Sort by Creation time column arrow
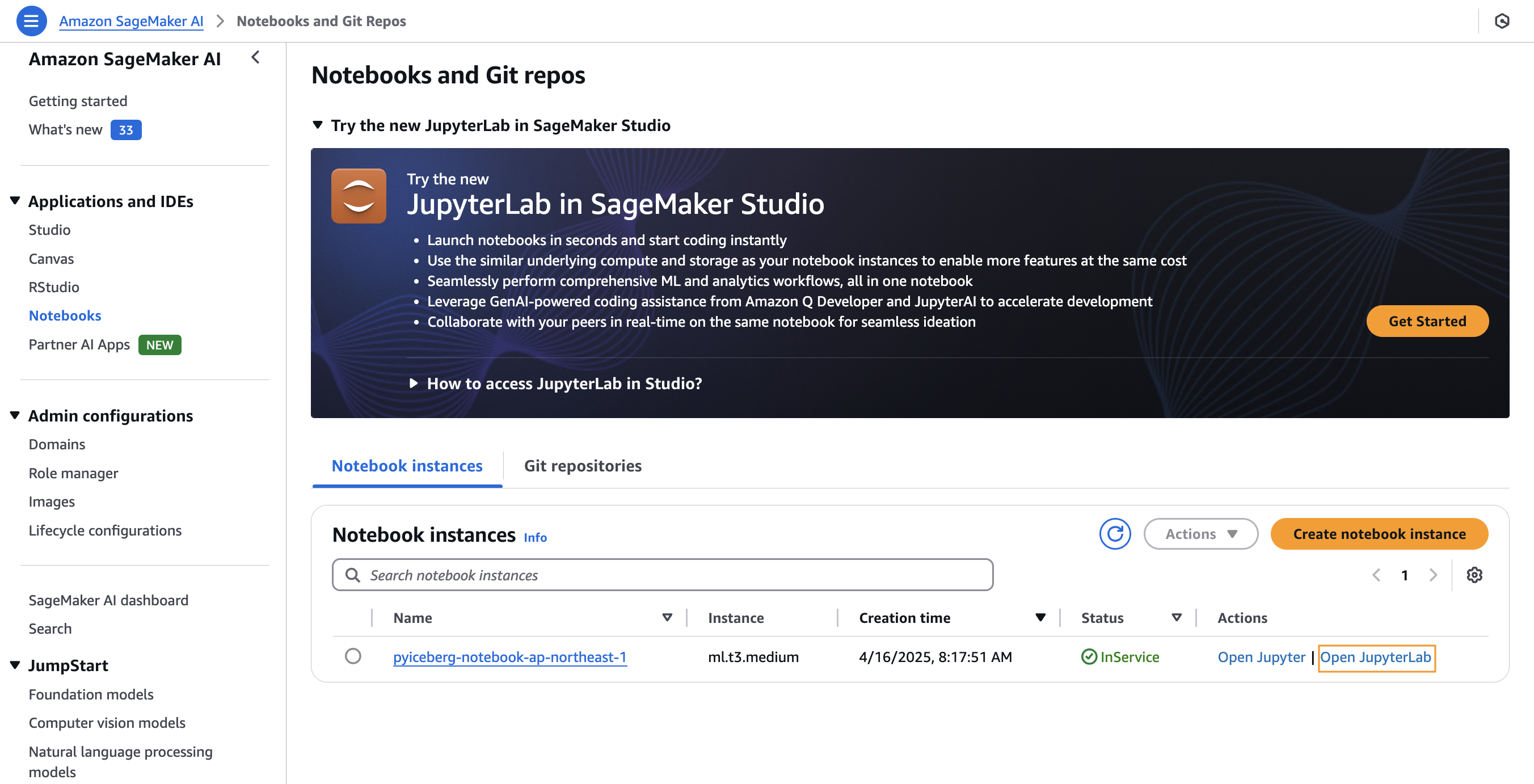This screenshot has width=1534, height=784. coord(1040,618)
